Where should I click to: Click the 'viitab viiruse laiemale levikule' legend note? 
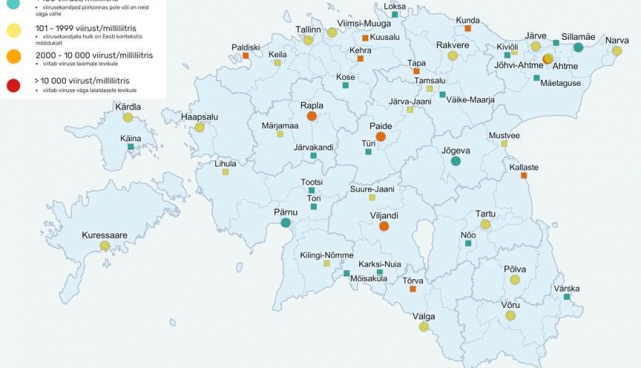point(80,64)
